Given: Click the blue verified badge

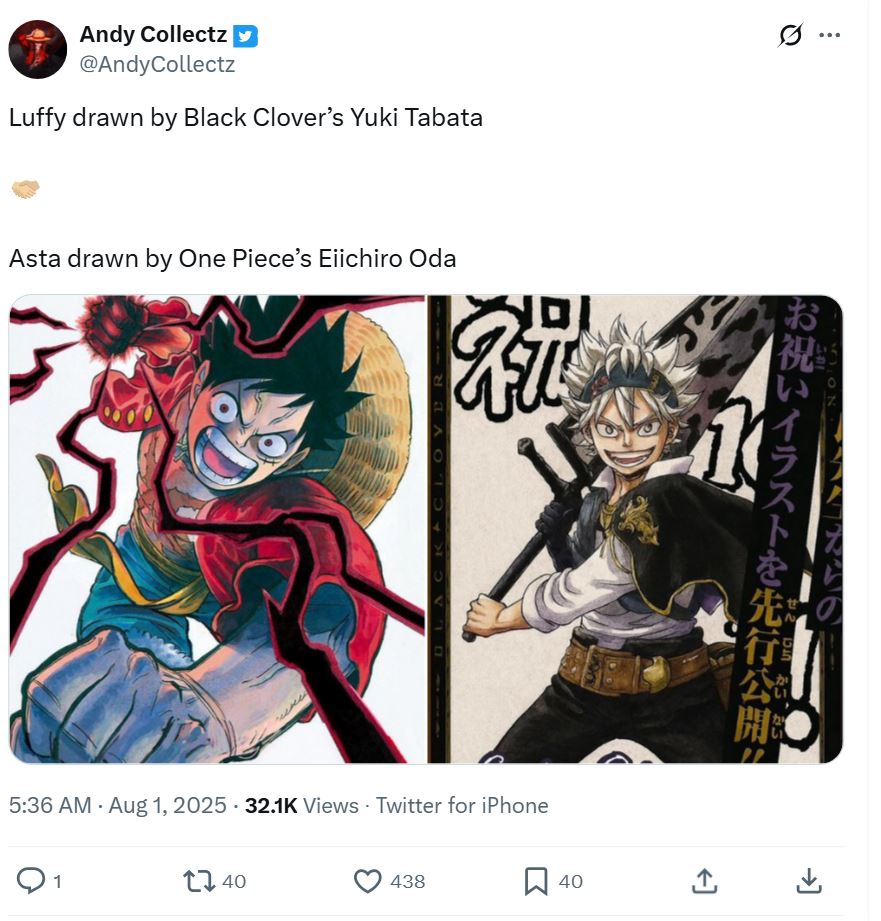Looking at the screenshot, I should coord(246,36).
